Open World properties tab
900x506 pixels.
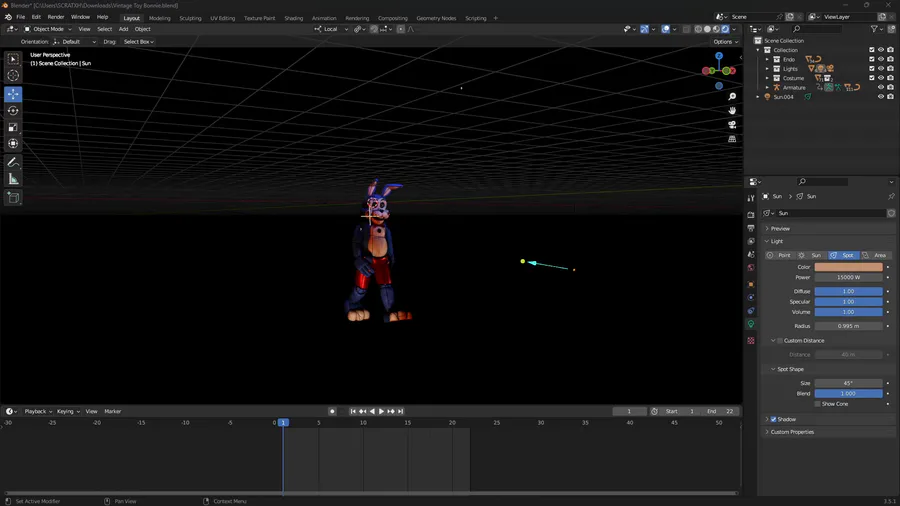click(x=751, y=268)
